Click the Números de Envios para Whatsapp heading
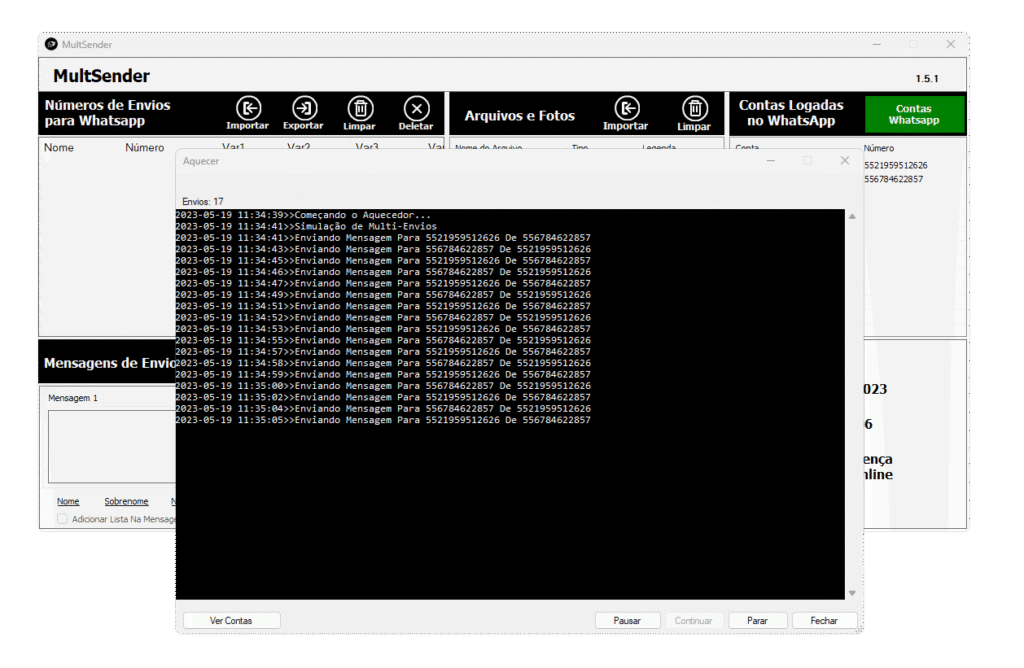This screenshot has height=668, width=1024. click(108, 113)
